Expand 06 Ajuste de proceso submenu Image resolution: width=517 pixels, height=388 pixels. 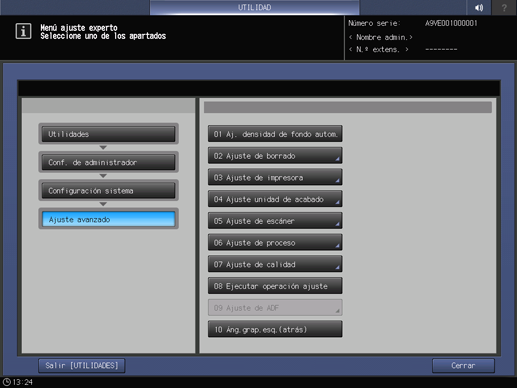[275, 242]
